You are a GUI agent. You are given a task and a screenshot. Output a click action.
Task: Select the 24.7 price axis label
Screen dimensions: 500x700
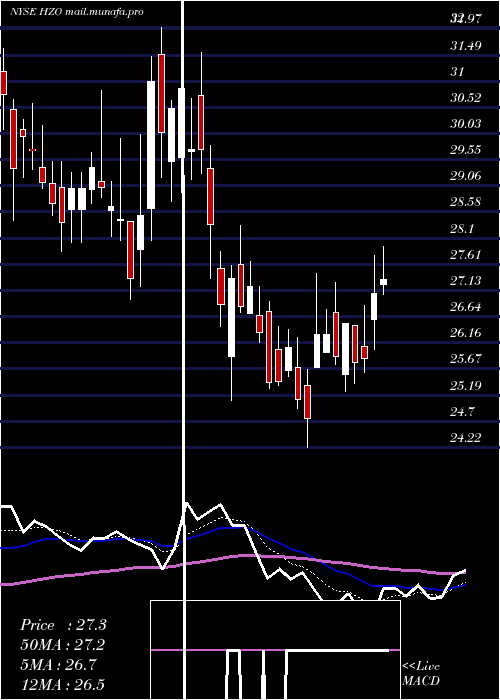(x=462, y=411)
